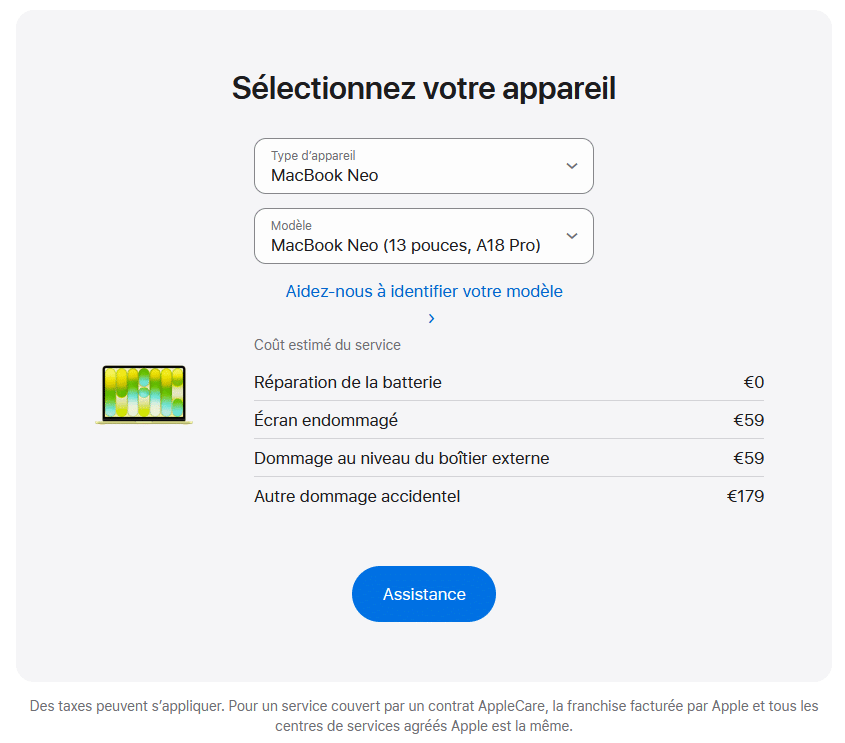Open the Modèle dropdown showing MacBook Neo
Screen dimensions: 845x743
click(x=423, y=236)
